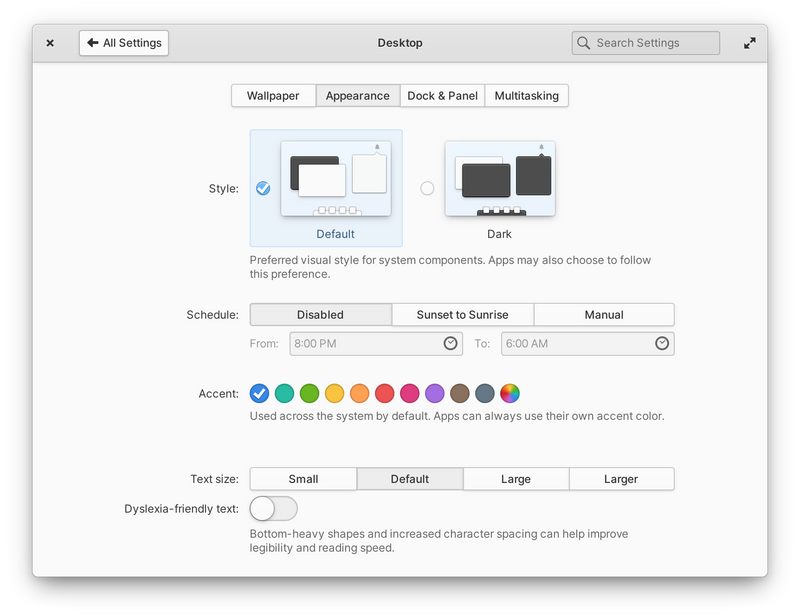Click the Desktop window title
The image size is (800, 616).
pyautogui.click(x=400, y=43)
